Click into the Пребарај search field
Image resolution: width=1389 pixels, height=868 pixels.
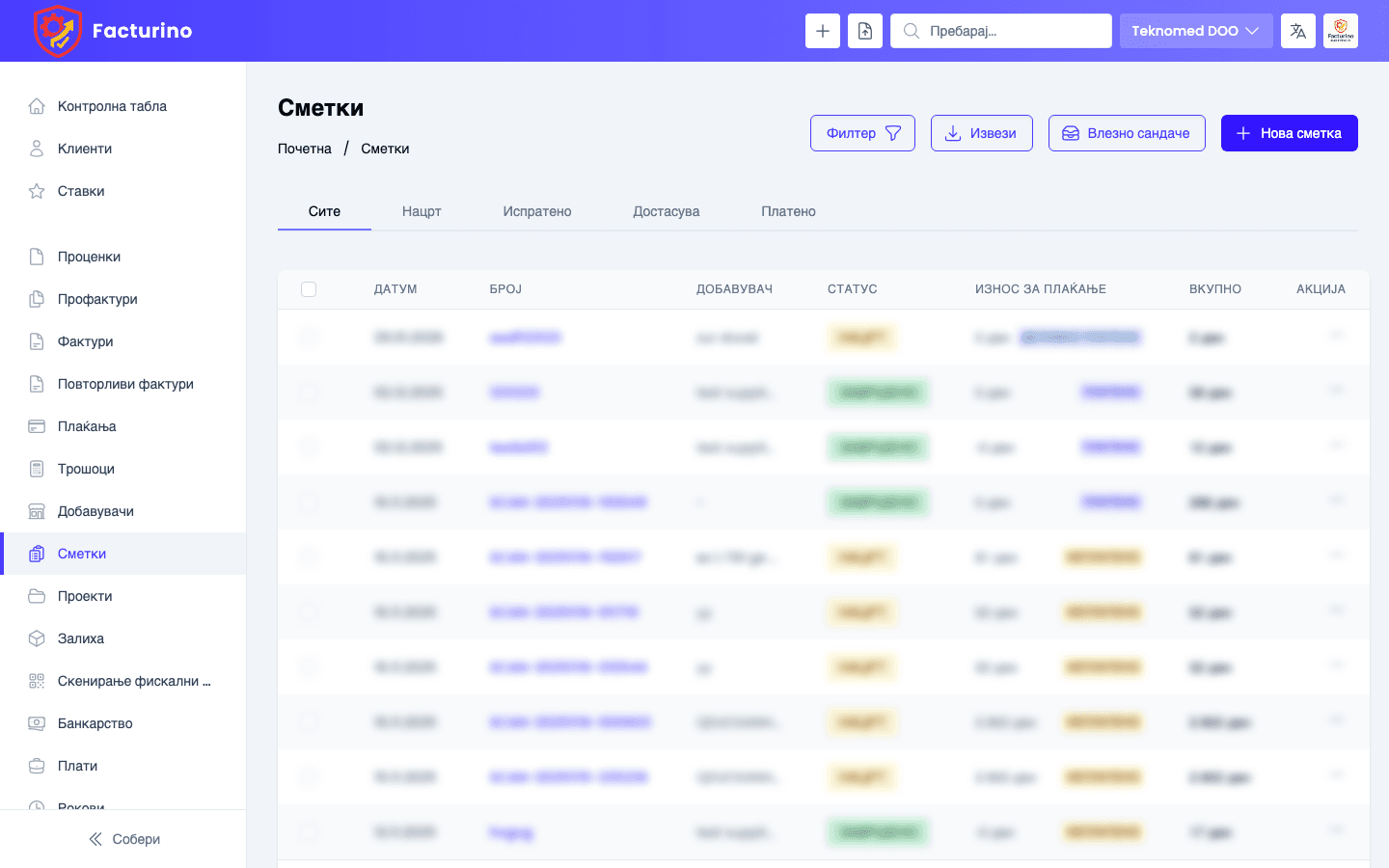1013,31
